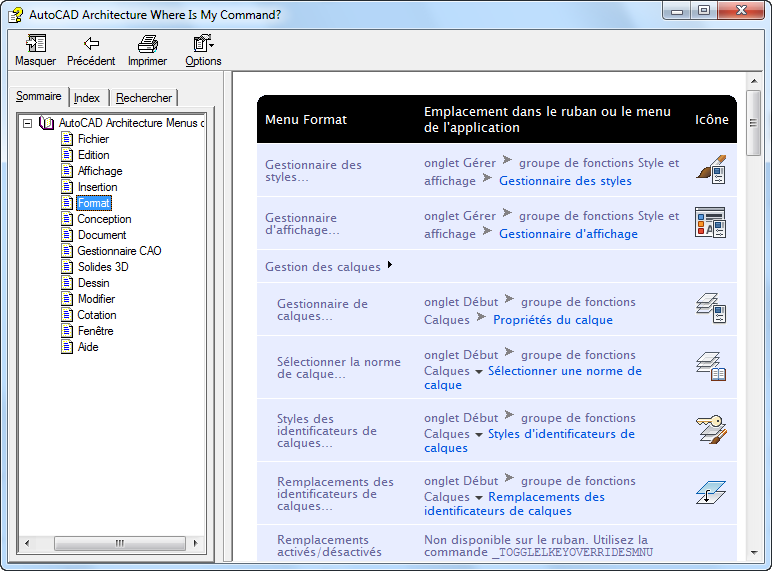Image resolution: width=772 pixels, height=571 pixels.
Task: Open the Fenêtre topic
Action: point(96,331)
